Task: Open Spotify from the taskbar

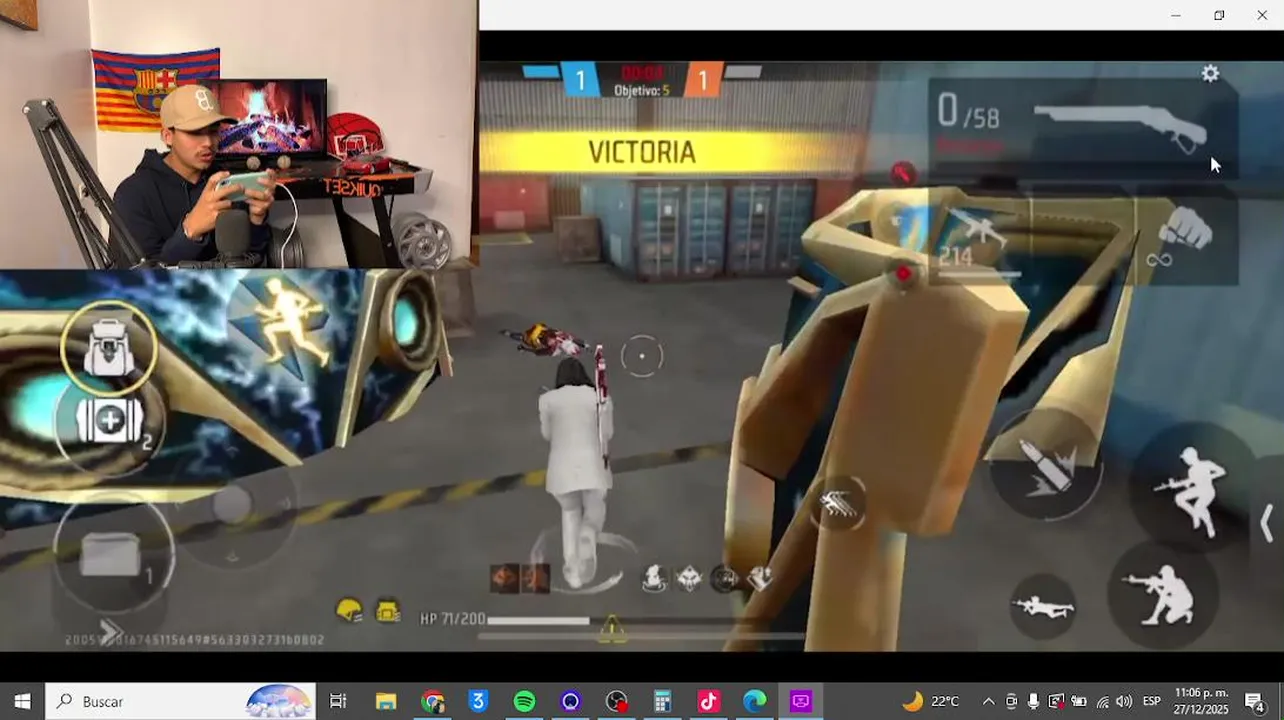Action: (524, 701)
